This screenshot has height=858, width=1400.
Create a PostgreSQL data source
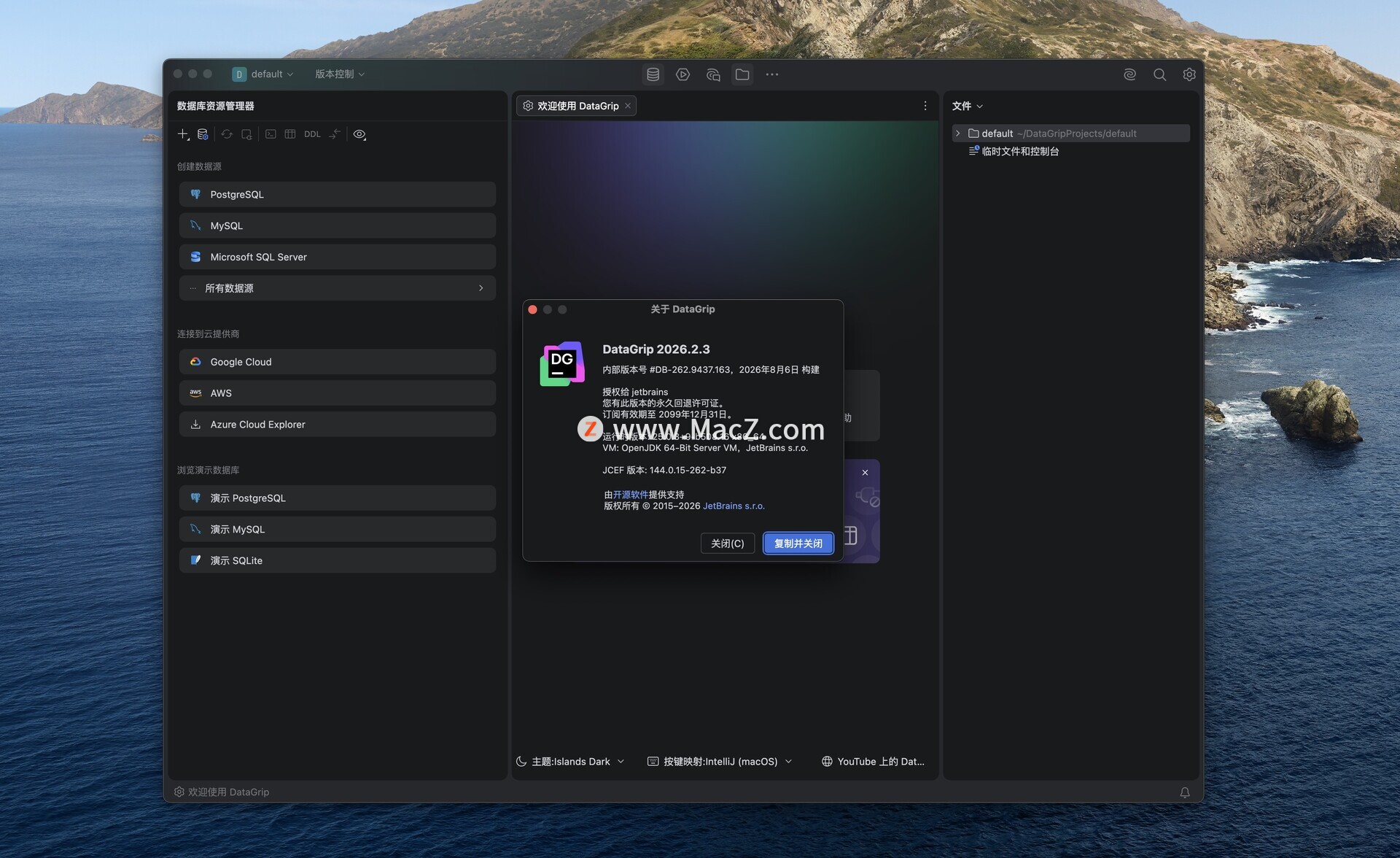[338, 194]
